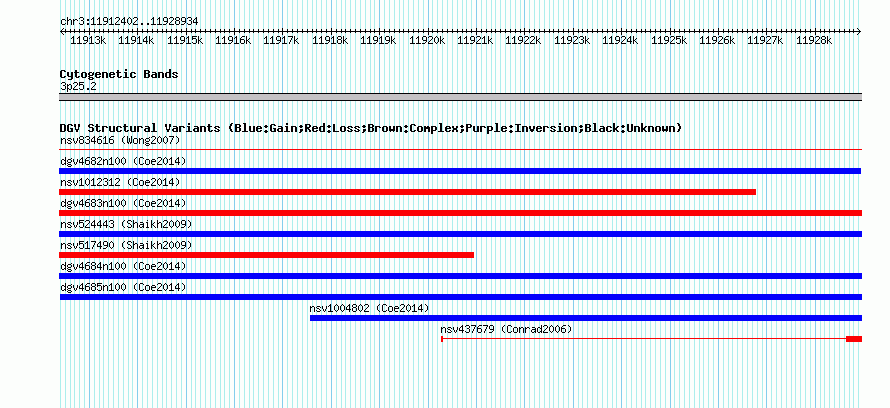The height and width of the screenshot is (408, 890).
Task: Click the blue dgv4682n100 gain bar
Action: coord(460,171)
